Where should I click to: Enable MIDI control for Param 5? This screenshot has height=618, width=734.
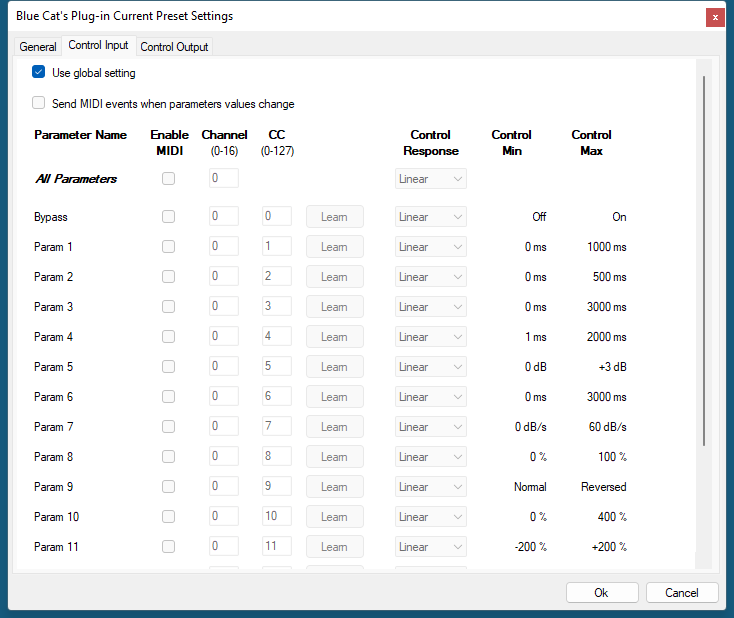[x=169, y=366]
